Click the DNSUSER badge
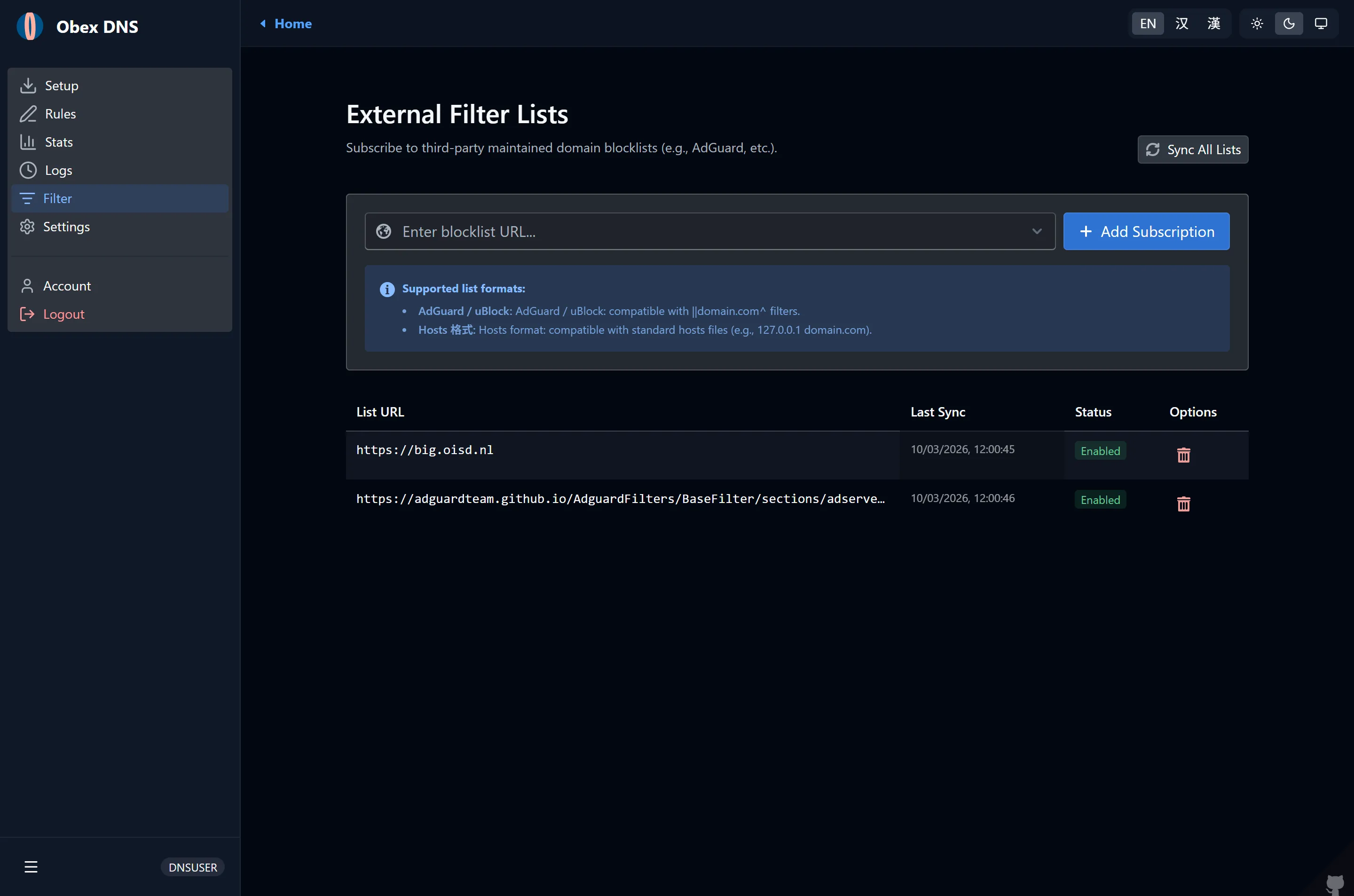Image resolution: width=1354 pixels, height=896 pixels. coord(193,867)
